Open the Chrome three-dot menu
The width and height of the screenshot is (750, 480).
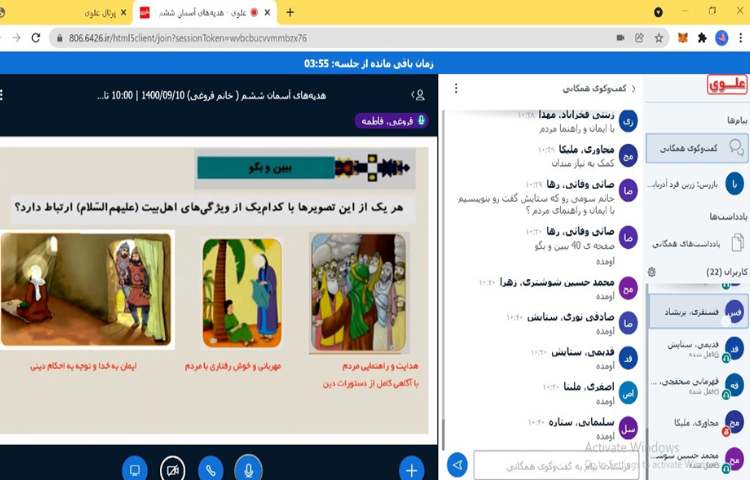(x=740, y=38)
